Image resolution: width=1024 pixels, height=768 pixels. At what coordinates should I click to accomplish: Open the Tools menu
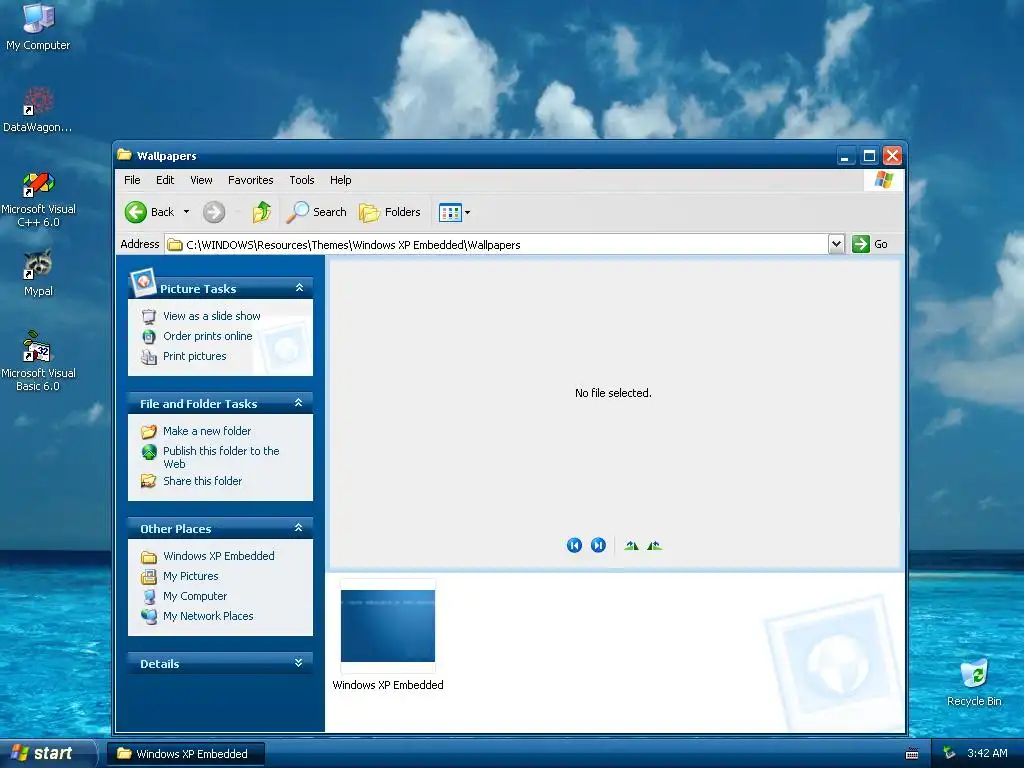302,180
